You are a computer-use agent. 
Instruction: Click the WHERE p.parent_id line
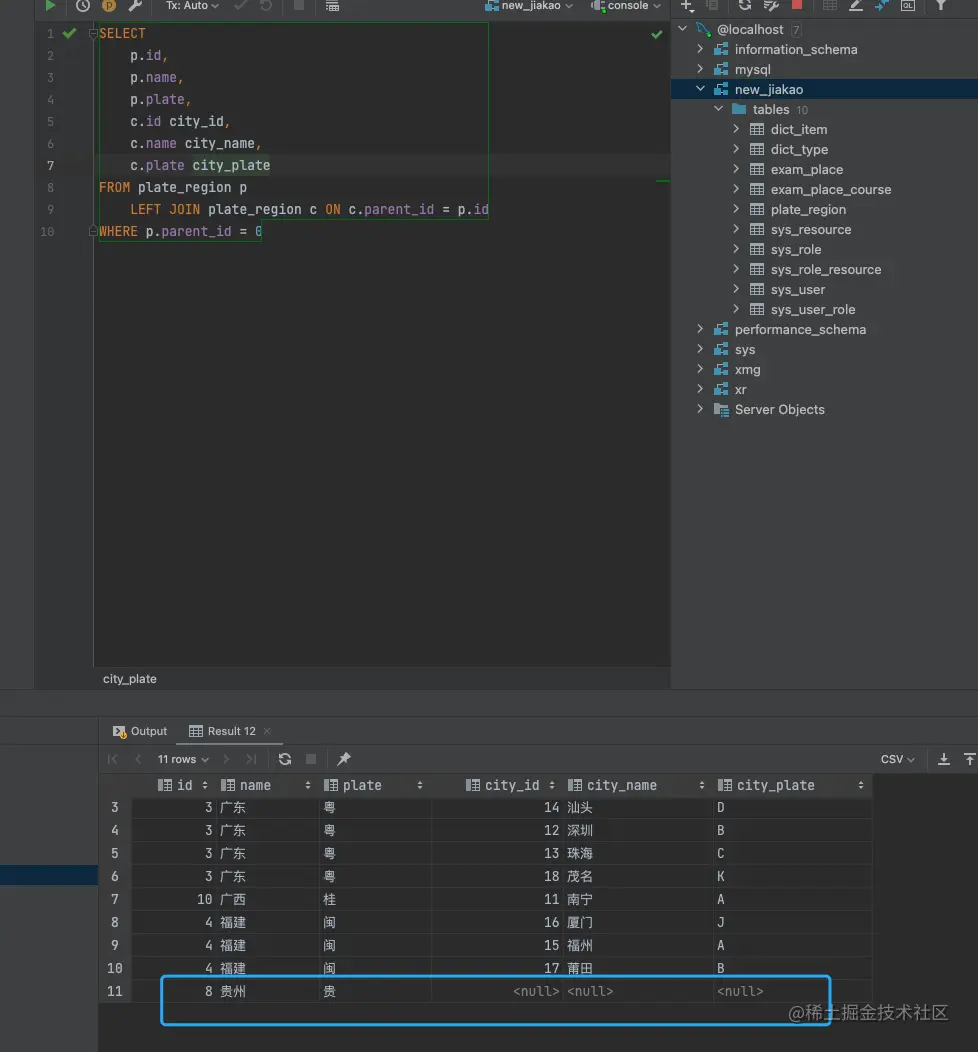[x=180, y=231]
